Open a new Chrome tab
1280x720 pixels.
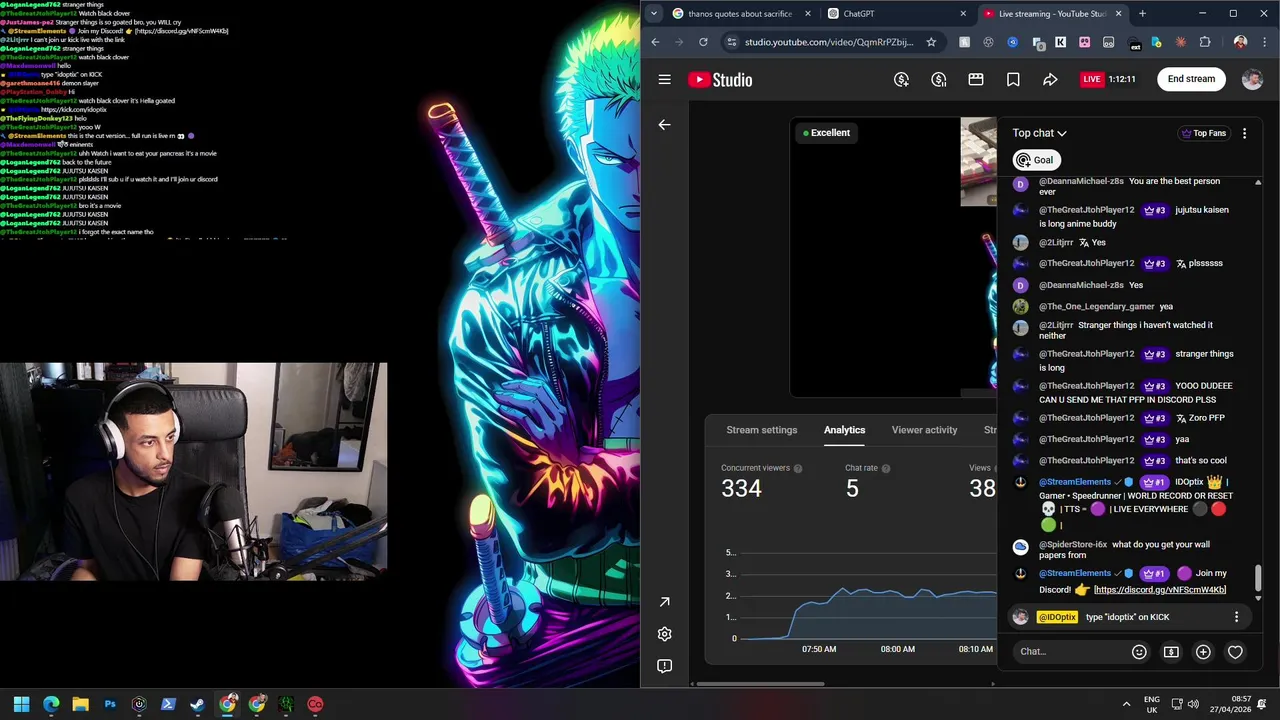point(1142,14)
